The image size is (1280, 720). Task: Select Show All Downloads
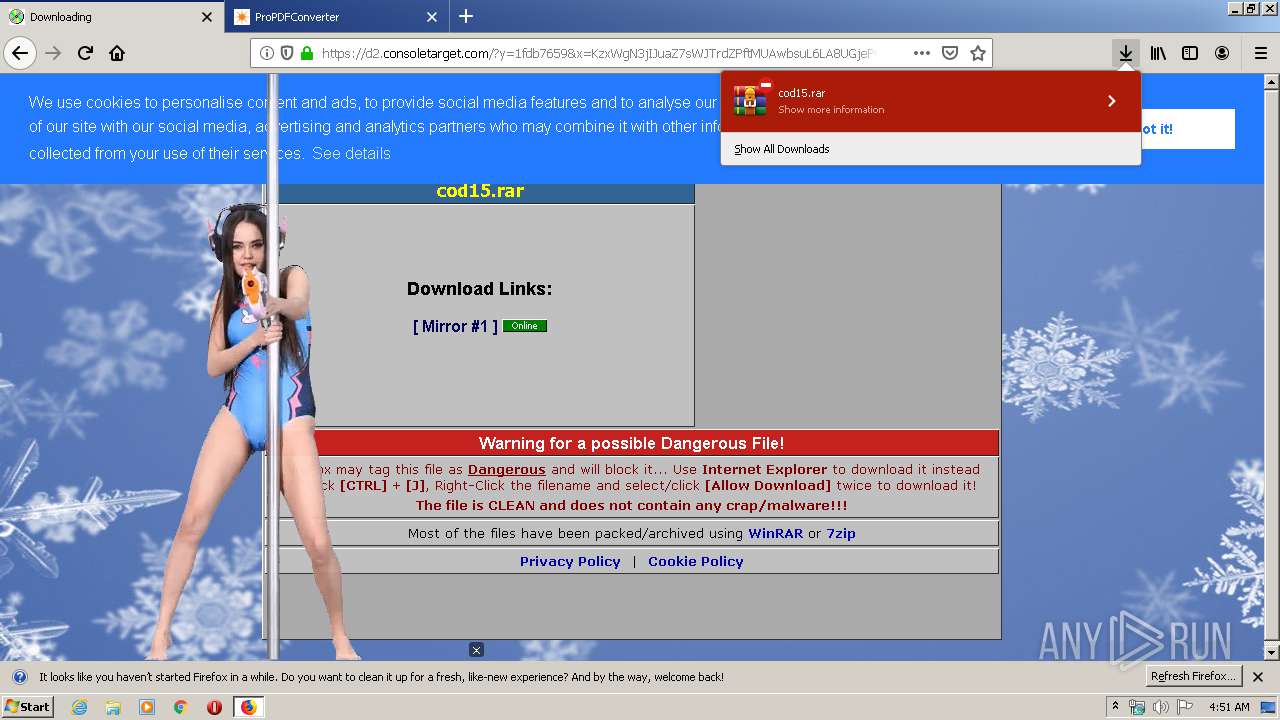click(781, 149)
